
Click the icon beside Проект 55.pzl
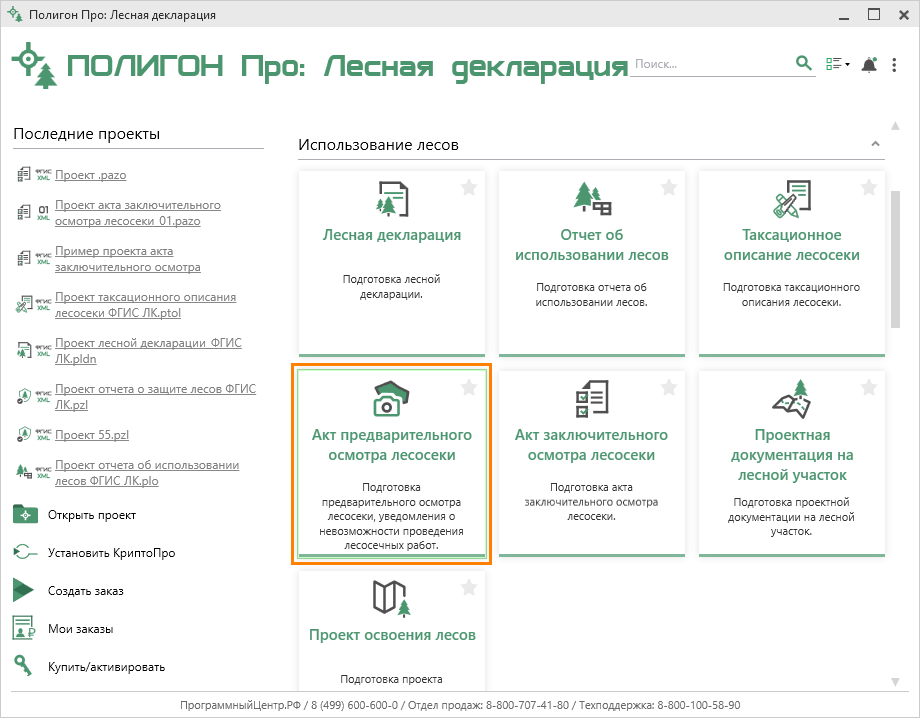[x=23, y=434]
